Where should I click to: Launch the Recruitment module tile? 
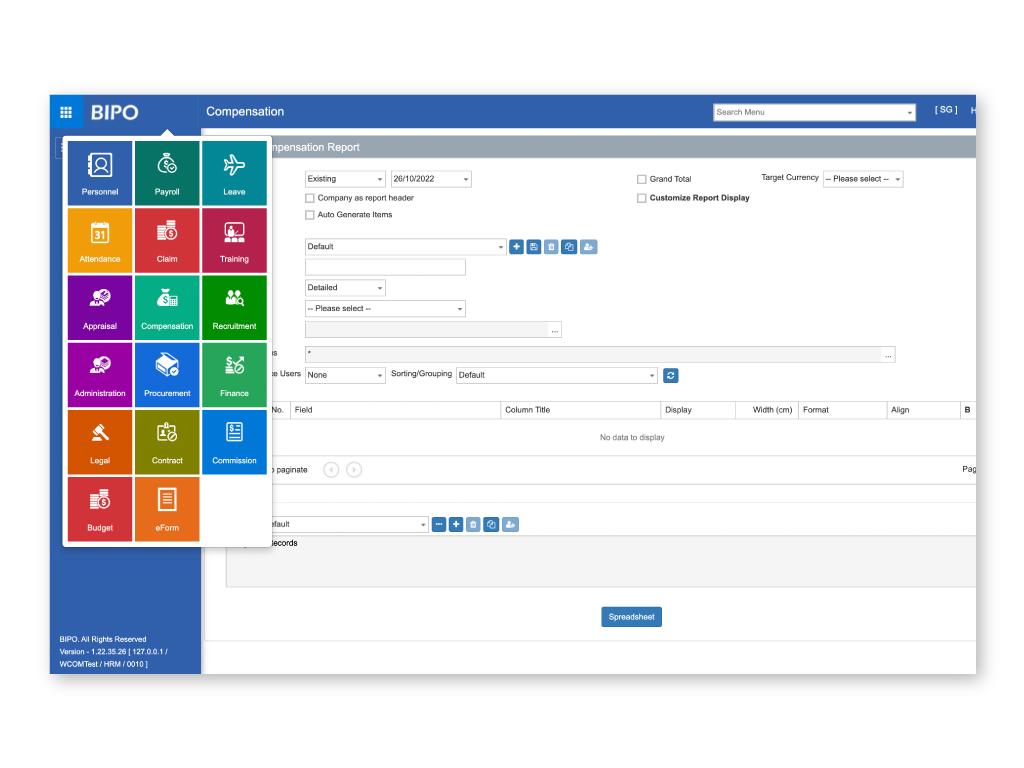(234, 307)
